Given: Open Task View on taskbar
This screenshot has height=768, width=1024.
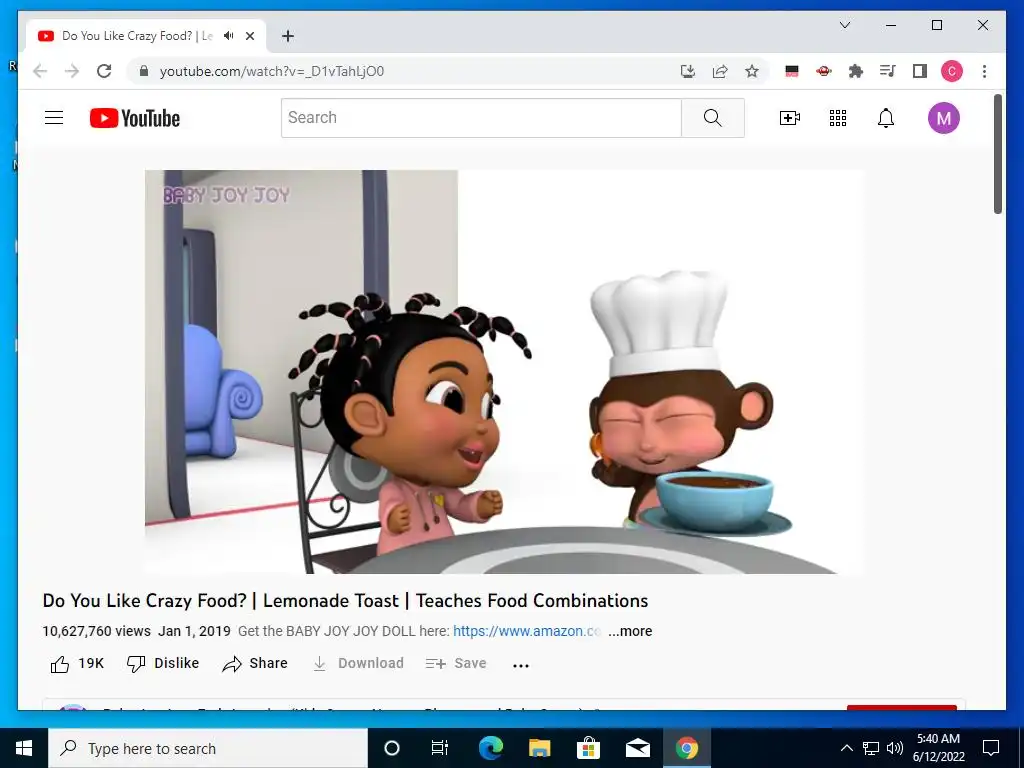Looking at the screenshot, I should pos(440,748).
